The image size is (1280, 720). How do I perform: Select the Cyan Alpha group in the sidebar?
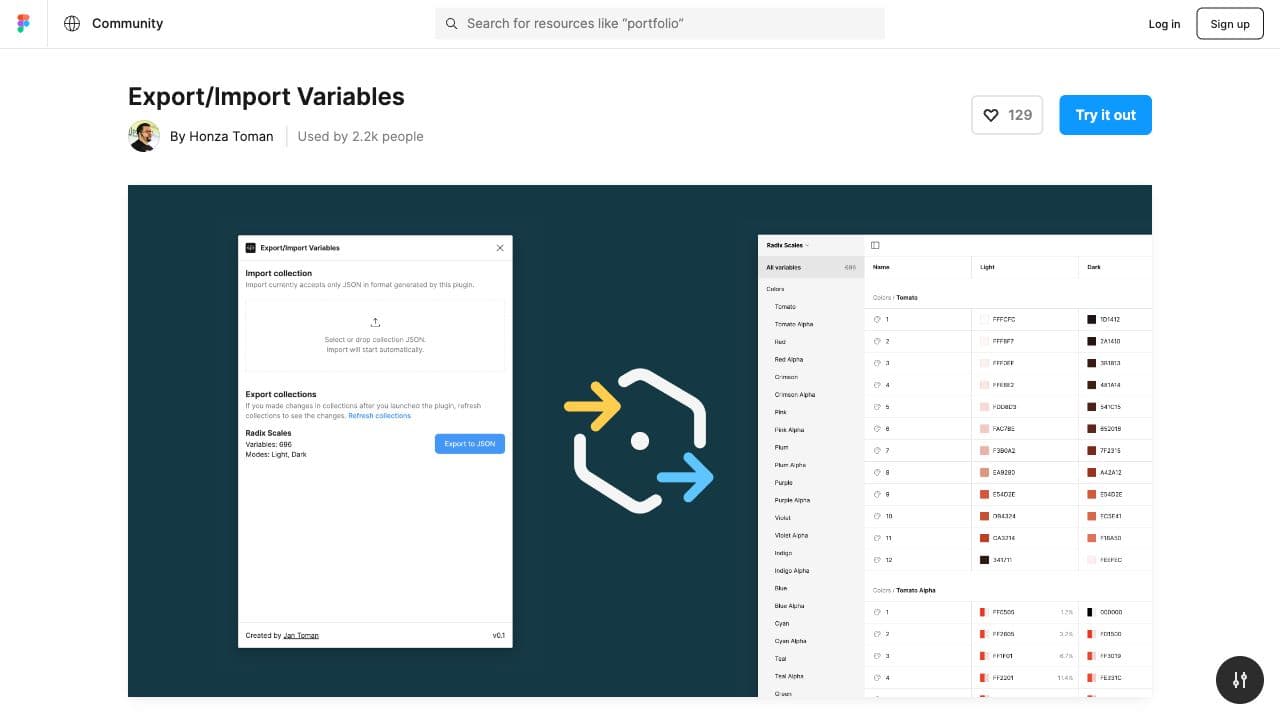[x=790, y=641]
